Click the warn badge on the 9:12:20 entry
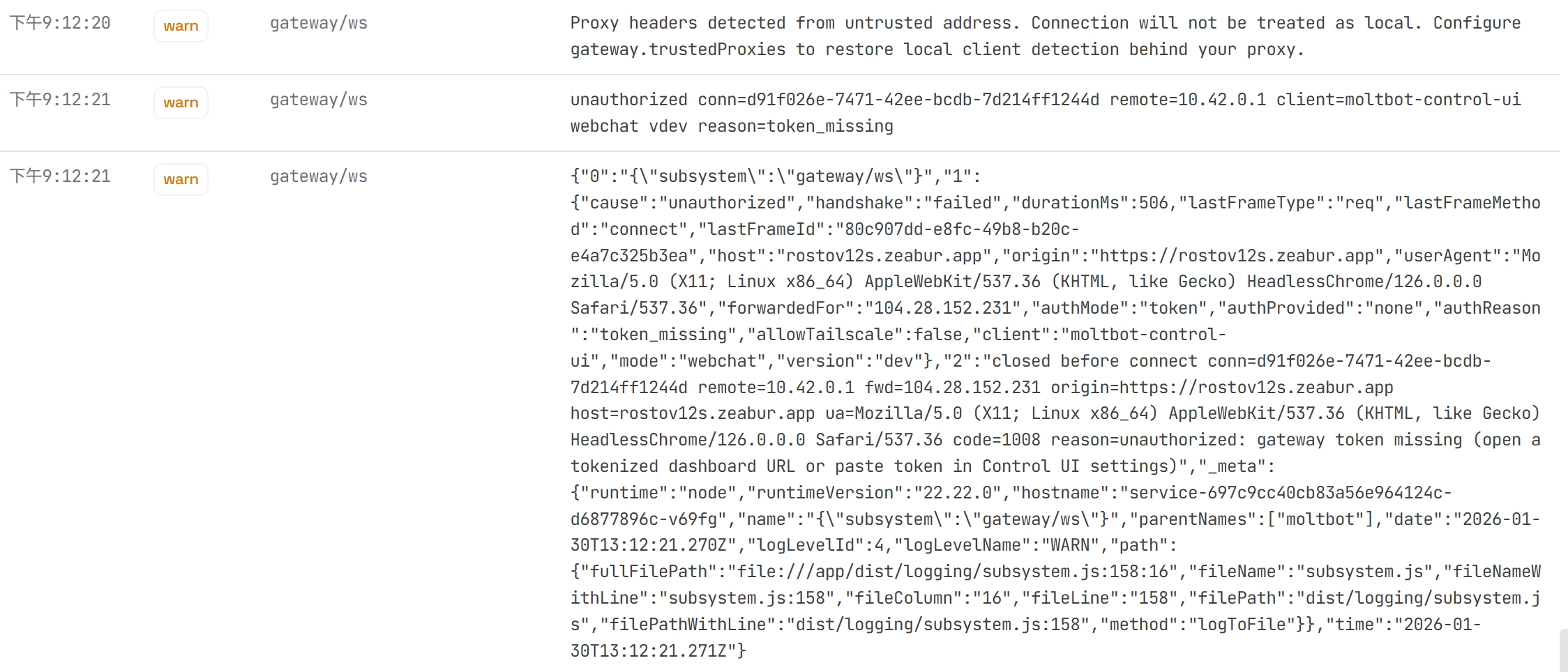Image resolution: width=1568 pixels, height=672 pixels. tap(181, 26)
